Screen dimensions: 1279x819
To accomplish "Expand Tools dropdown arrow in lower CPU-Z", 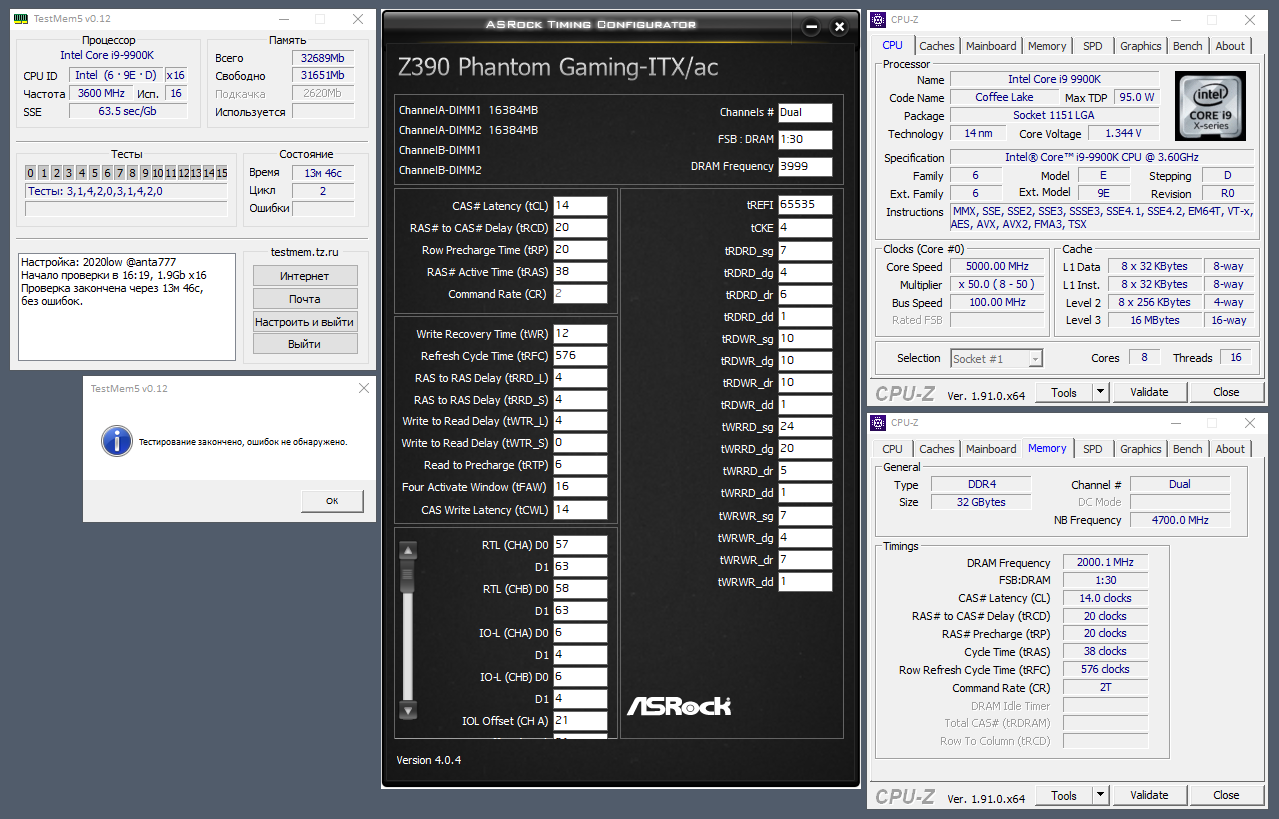I will pyautogui.click(x=1100, y=795).
